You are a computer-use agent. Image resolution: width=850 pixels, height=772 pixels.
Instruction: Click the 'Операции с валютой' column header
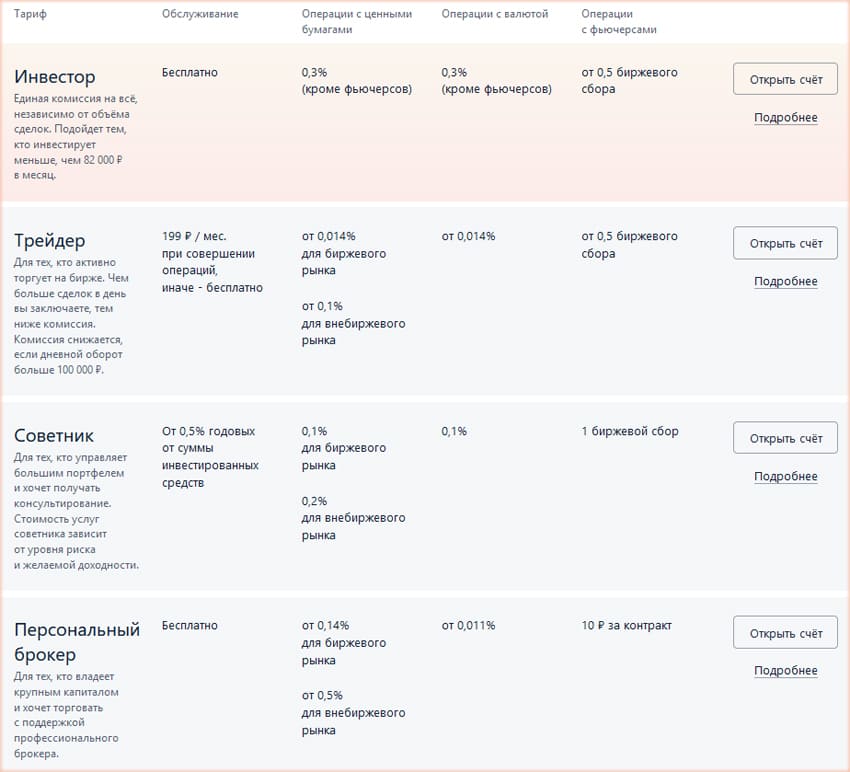(x=494, y=14)
